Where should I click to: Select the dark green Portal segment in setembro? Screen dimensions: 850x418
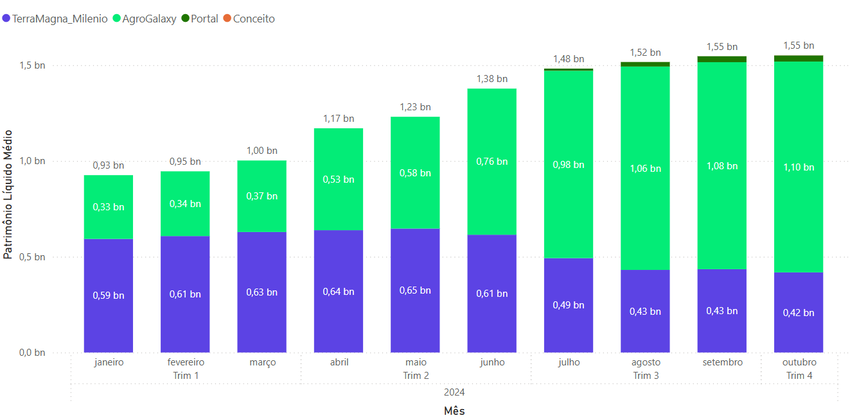pos(722,60)
